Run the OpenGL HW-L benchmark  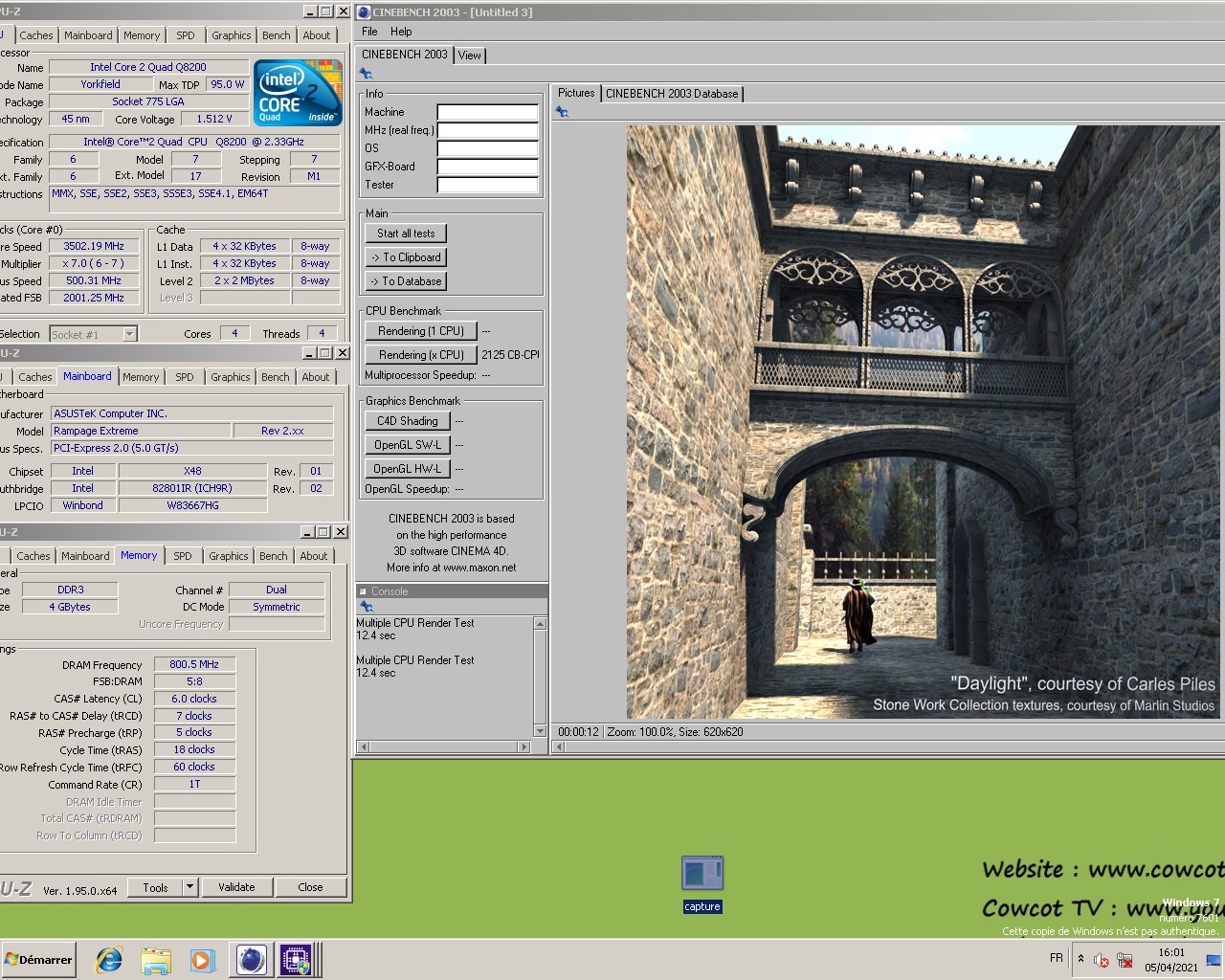point(408,469)
